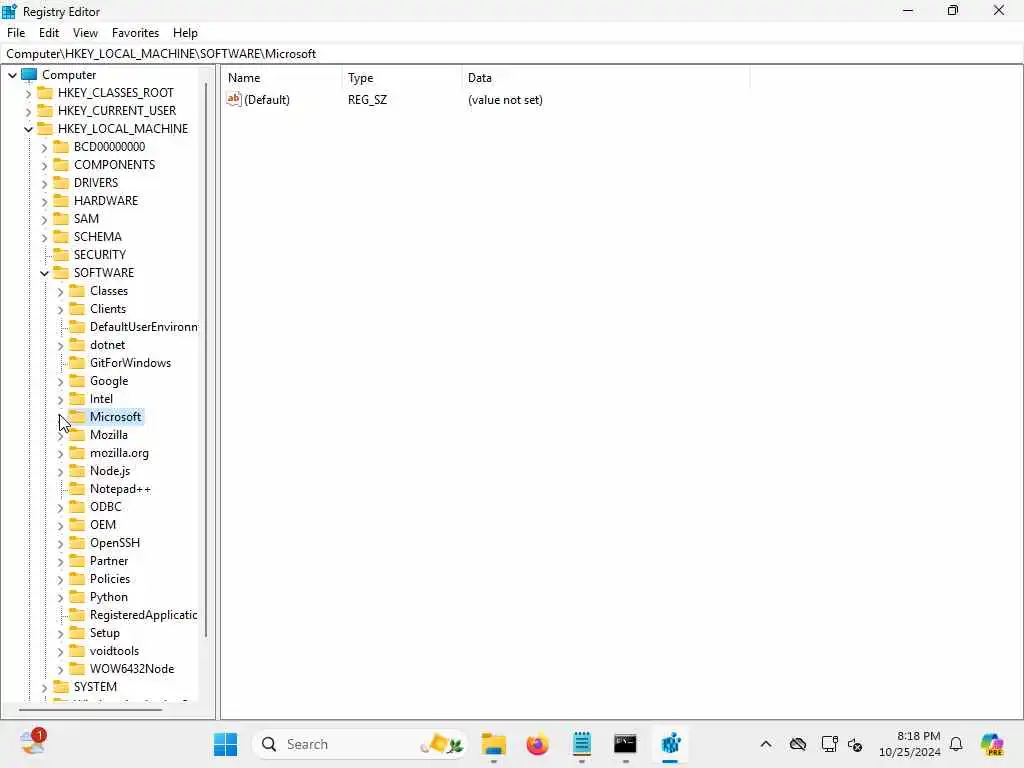The image size is (1024, 768).
Task: Select the RegisteredApplications key
Action: pyautogui.click(x=143, y=615)
